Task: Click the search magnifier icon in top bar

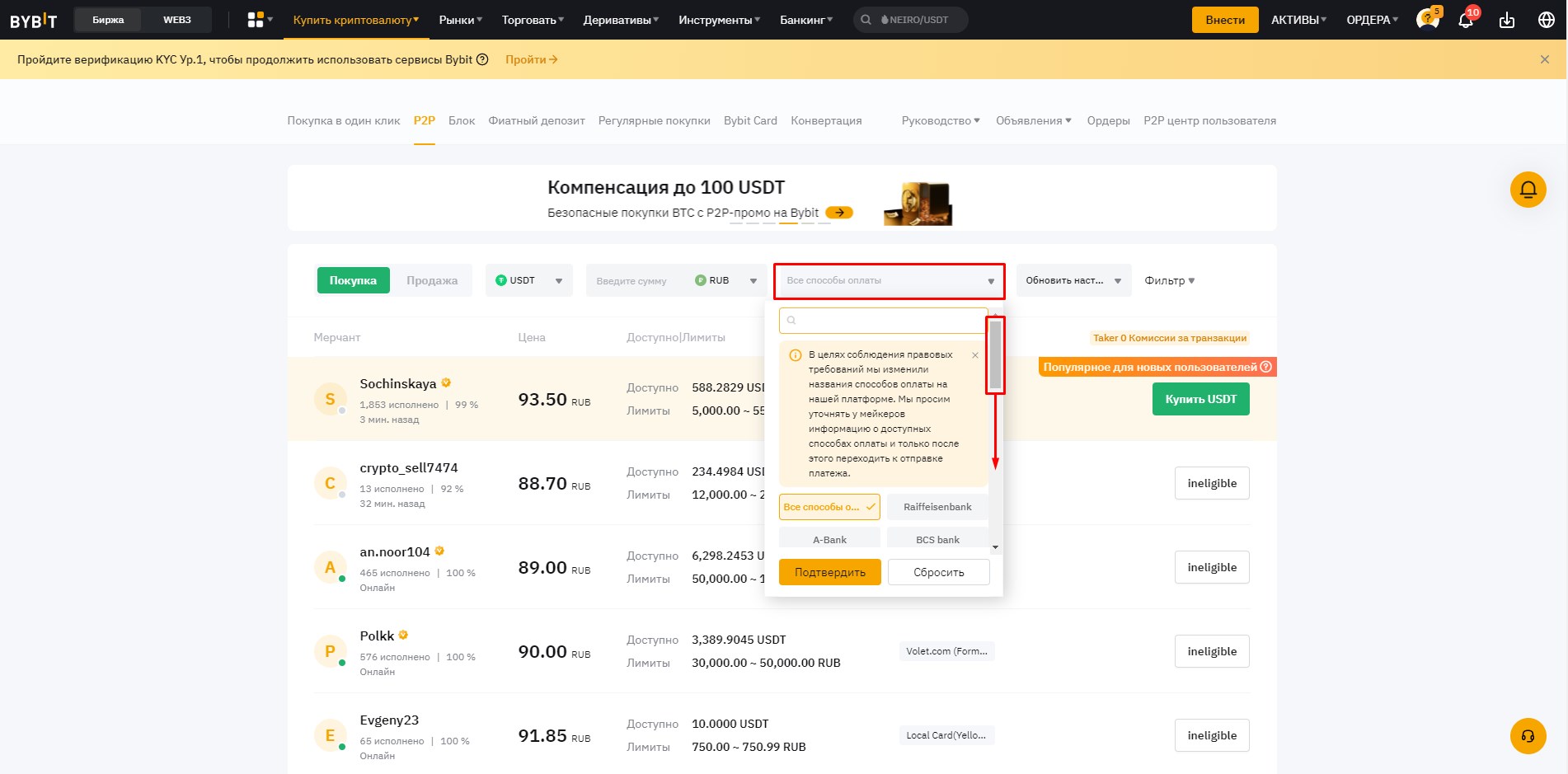Action: click(x=866, y=20)
